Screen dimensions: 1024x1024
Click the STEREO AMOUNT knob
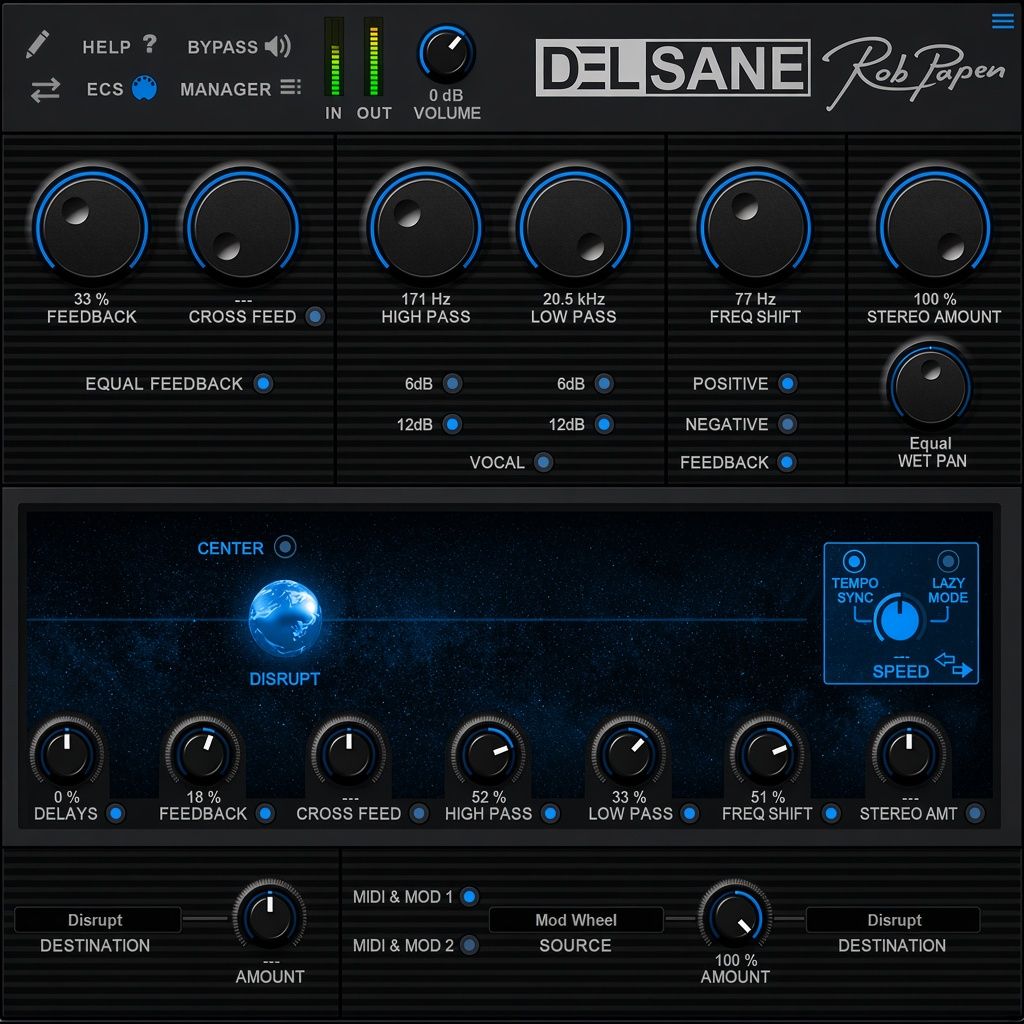click(x=935, y=225)
